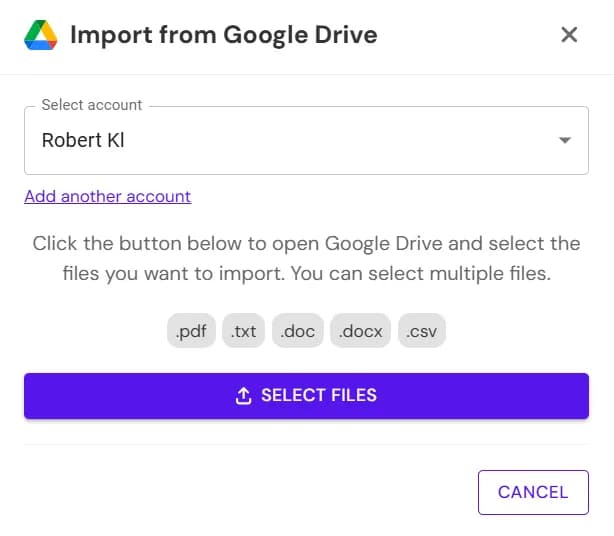
Task: Open the Select account dropdown arrow
Action: pos(565,140)
